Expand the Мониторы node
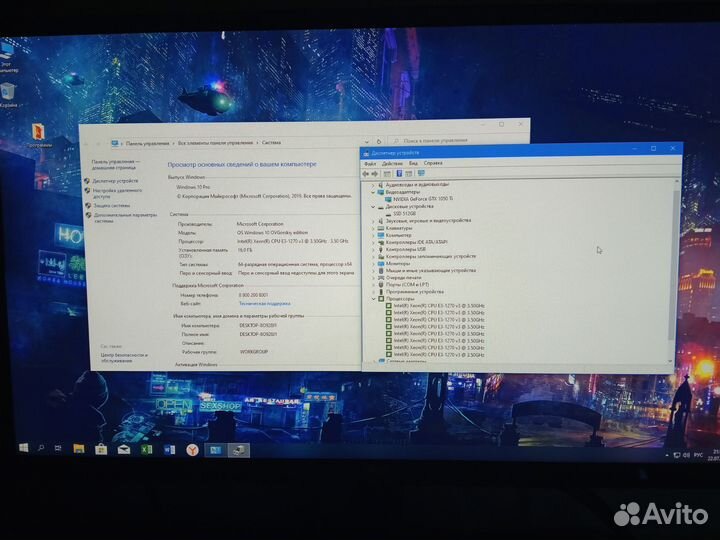The image size is (720, 540). [x=373, y=264]
